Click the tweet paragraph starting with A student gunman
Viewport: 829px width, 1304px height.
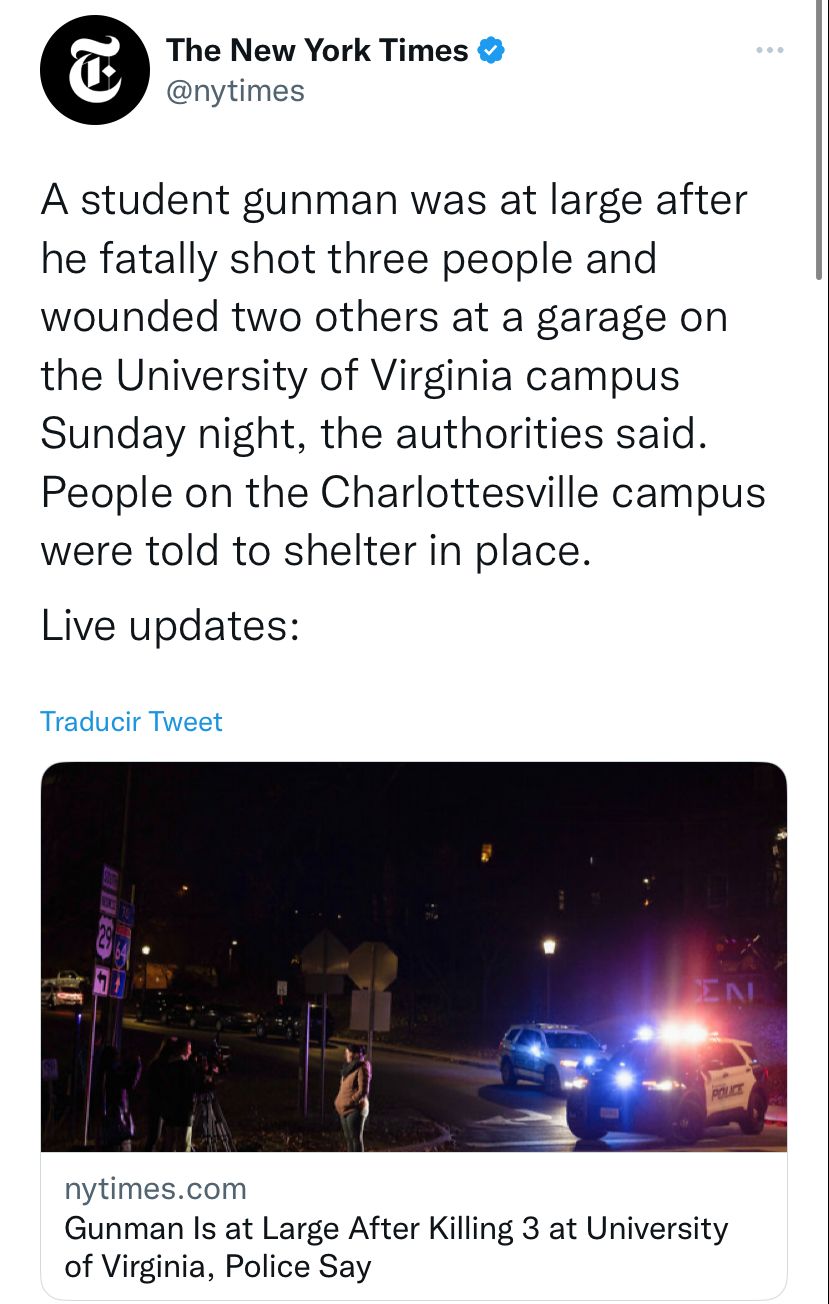tap(403, 375)
